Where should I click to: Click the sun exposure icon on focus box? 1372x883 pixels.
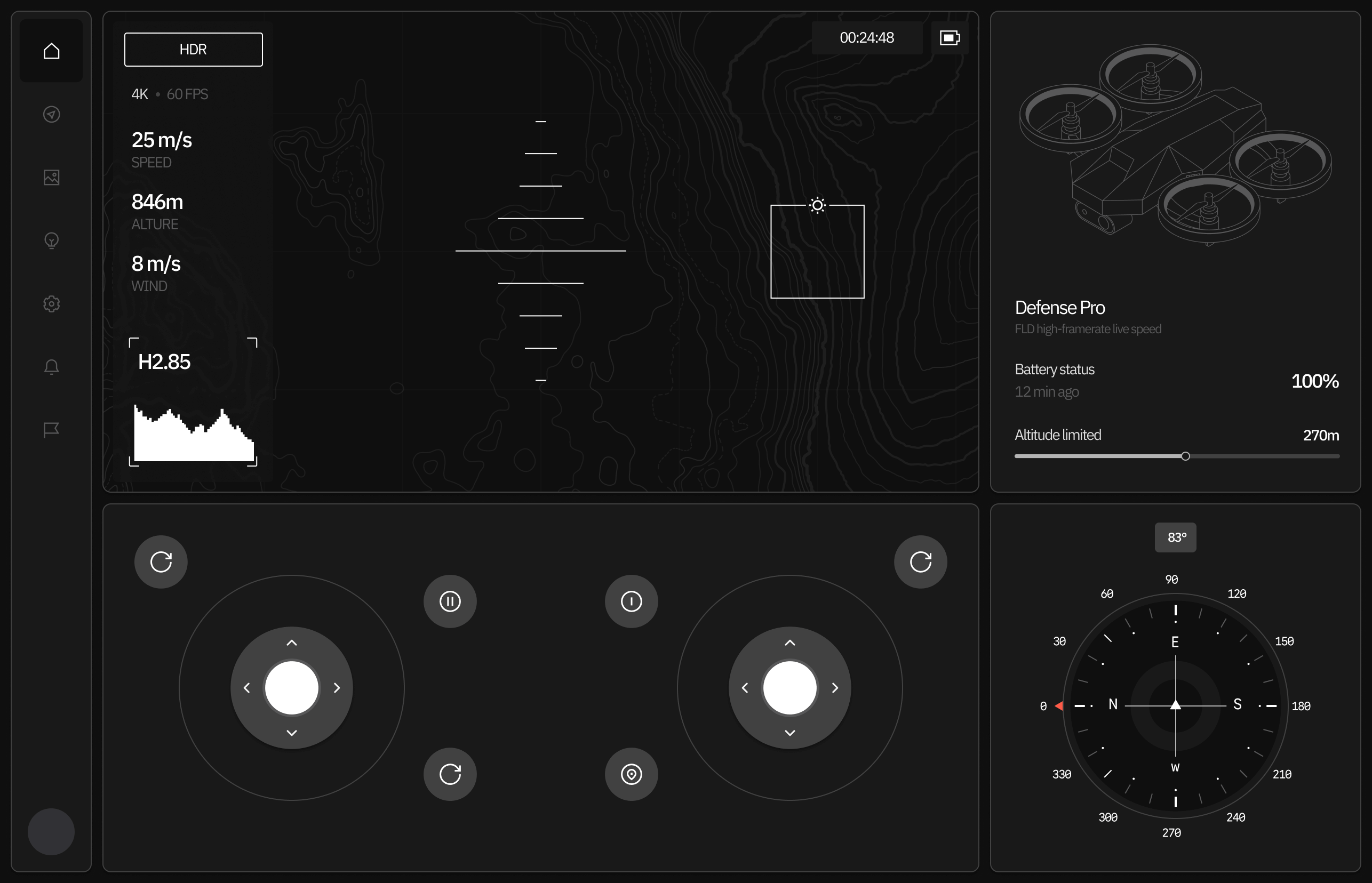point(817,205)
